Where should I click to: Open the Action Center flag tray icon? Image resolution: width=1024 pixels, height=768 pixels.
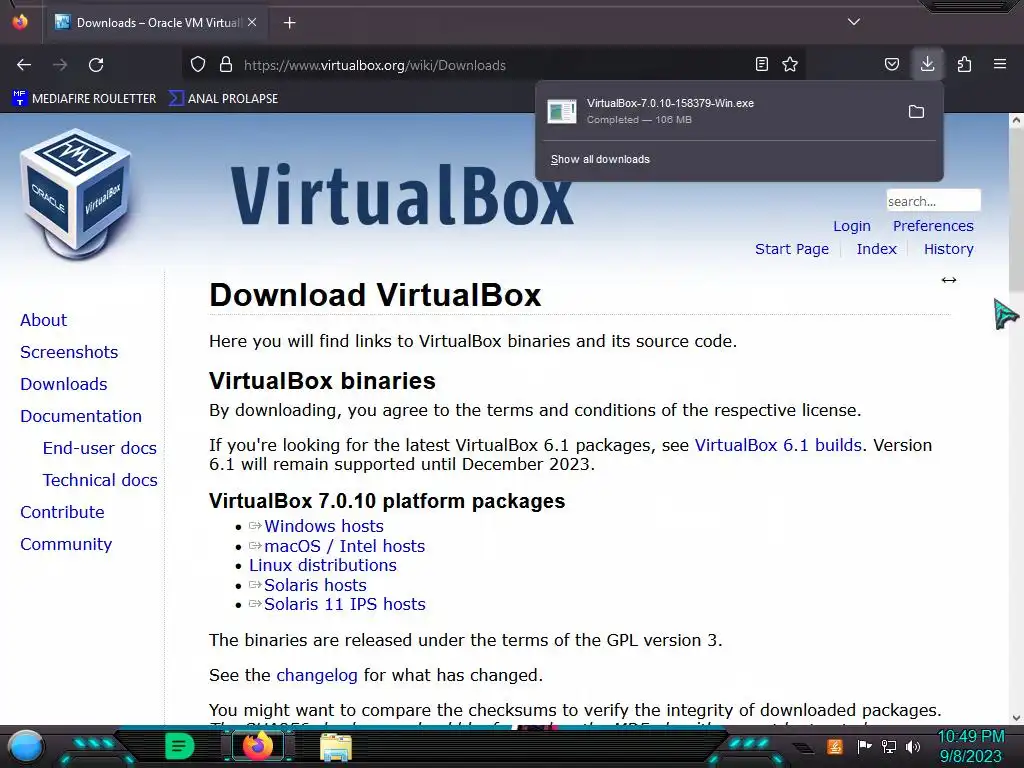(x=864, y=746)
